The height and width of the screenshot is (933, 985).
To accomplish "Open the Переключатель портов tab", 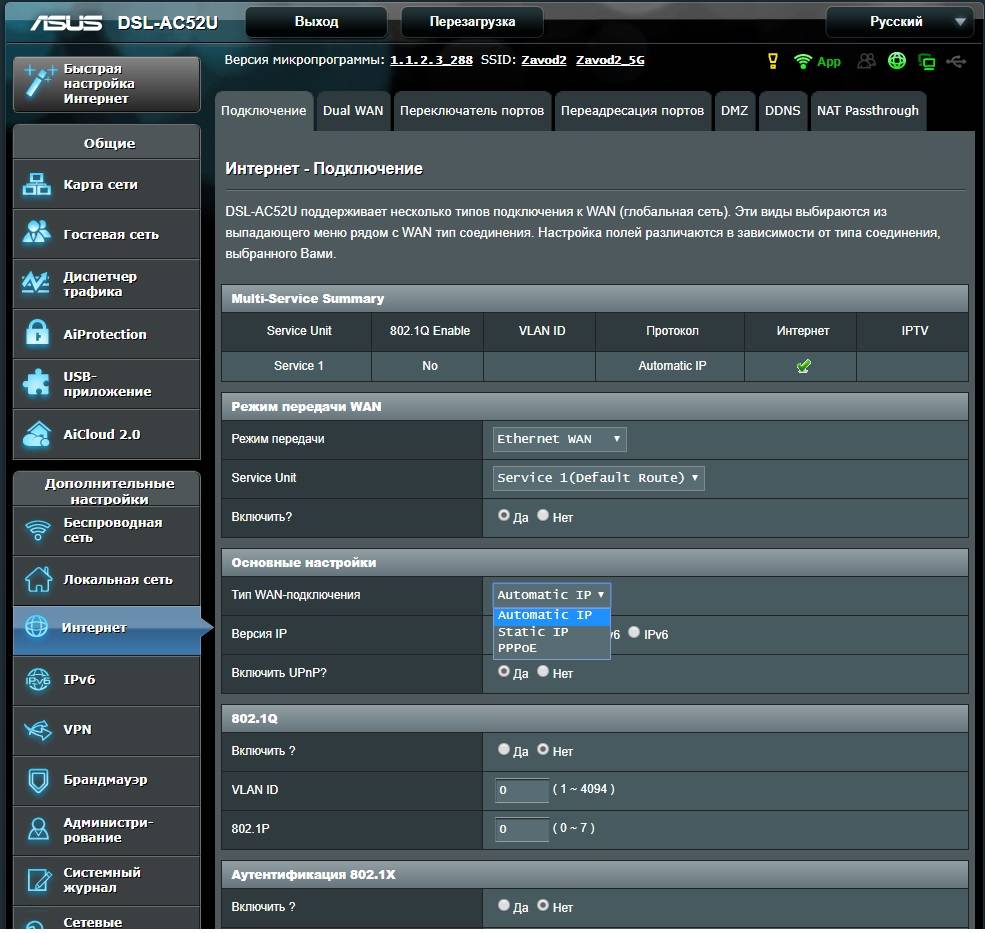I will point(472,111).
